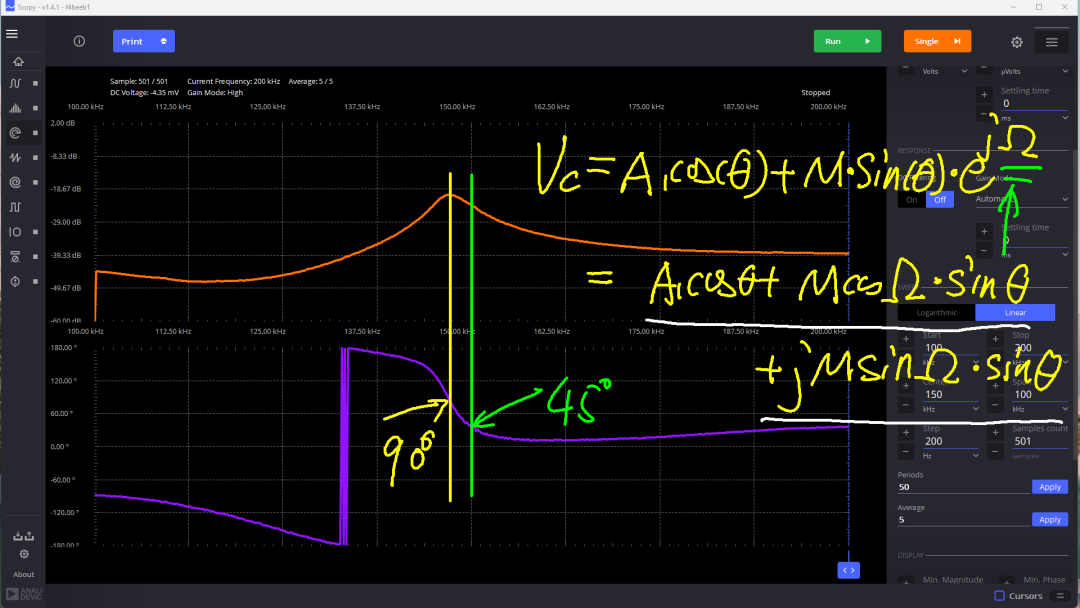Viewport: 1080px width, 608px height.
Task: Click the Average input field
Action: point(963,520)
